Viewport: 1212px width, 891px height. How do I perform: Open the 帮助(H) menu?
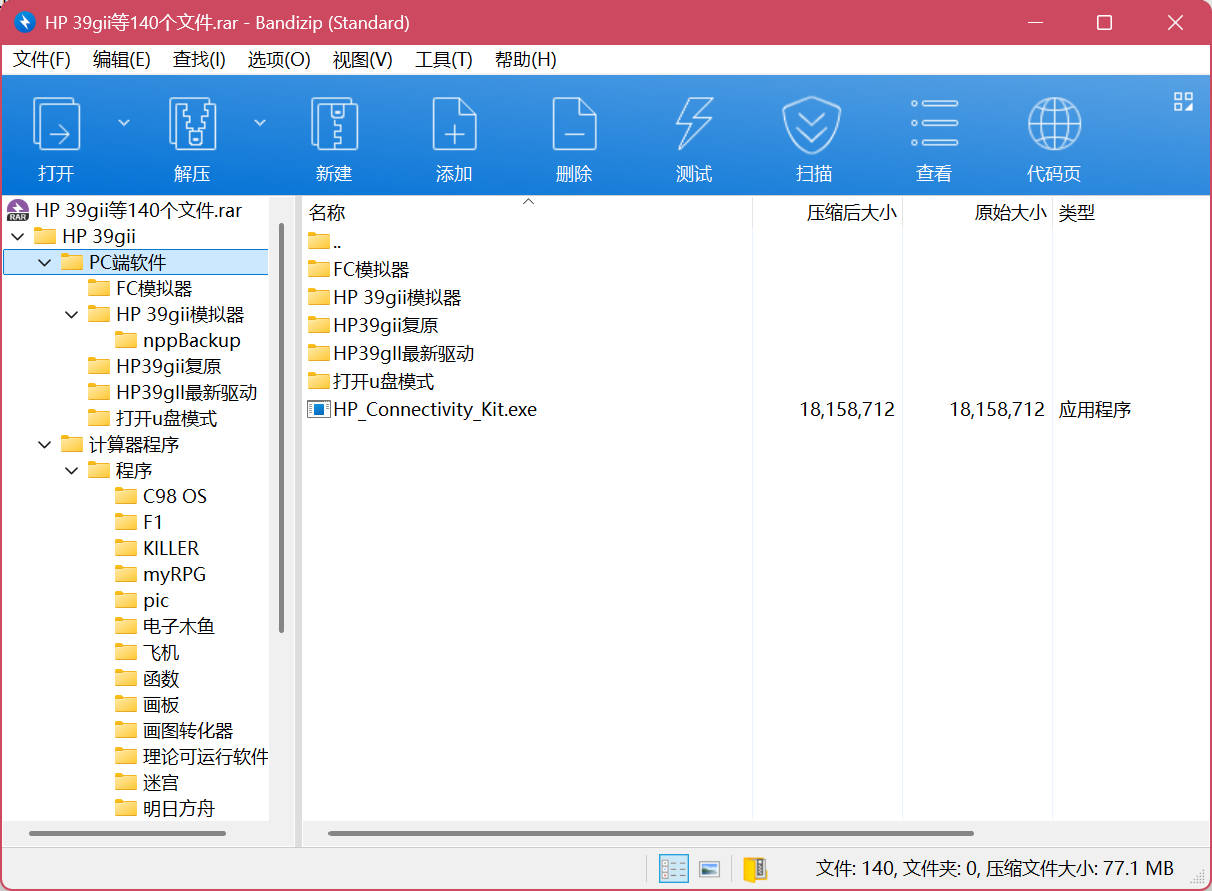526,60
